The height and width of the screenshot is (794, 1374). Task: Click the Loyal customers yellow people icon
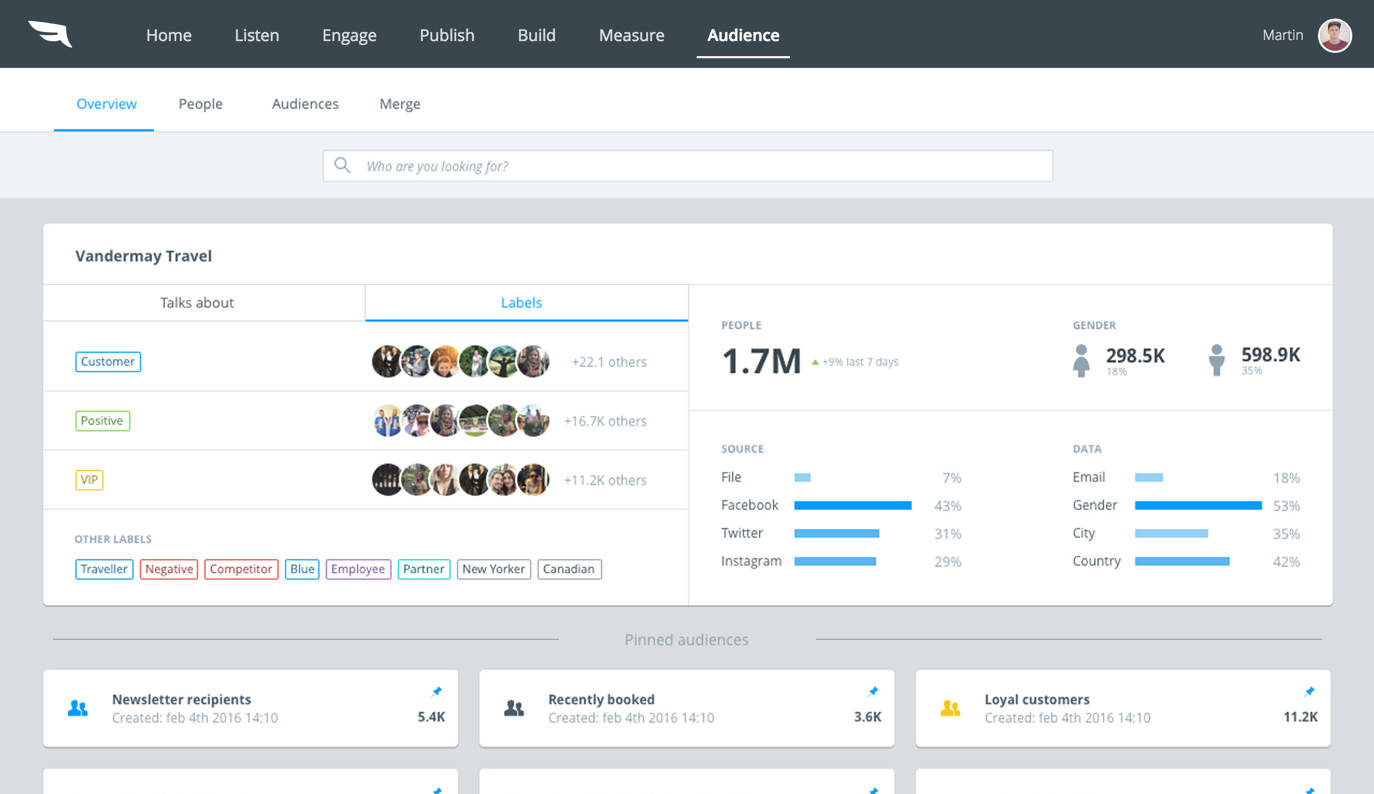click(x=950, y=708)
